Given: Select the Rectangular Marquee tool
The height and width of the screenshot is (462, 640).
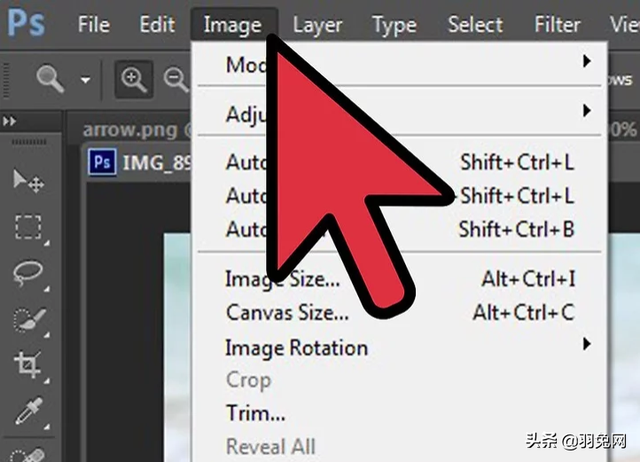Looking at the screenshot, I should 27,227.
